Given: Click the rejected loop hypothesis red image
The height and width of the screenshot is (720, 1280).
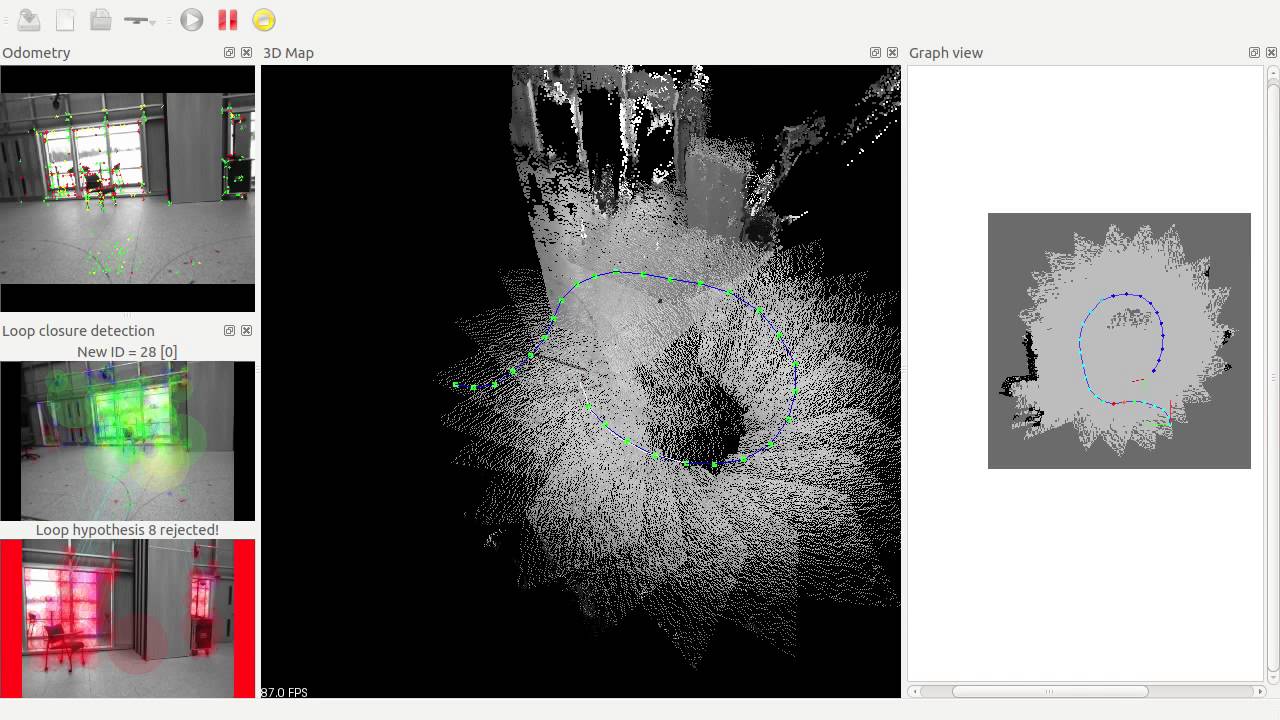Looking at the screenshot, I should [128, 619].
